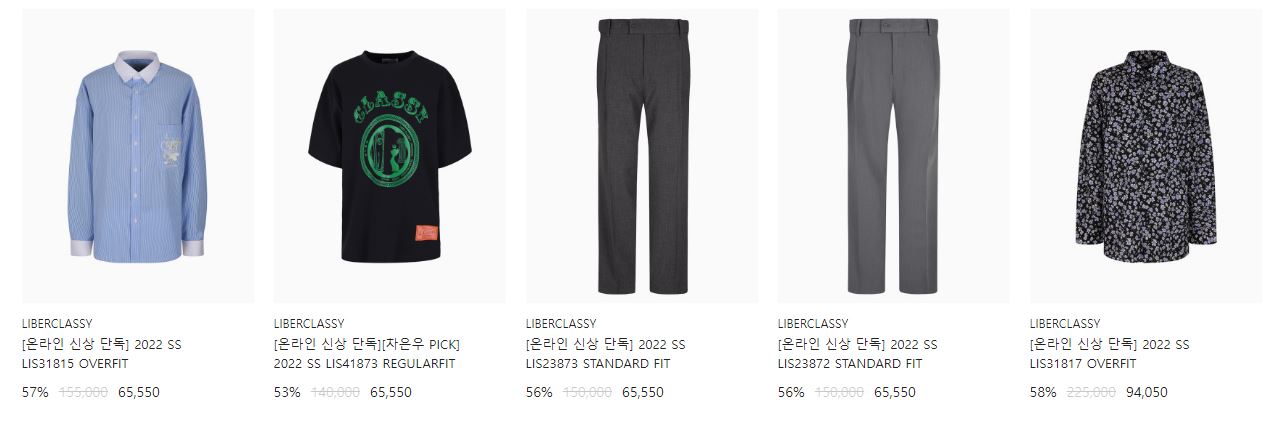Screen dimensions: 1263x434
Task: Click LIBERCLASSY brand above LIS23872 item
Action: pos(812,324)
